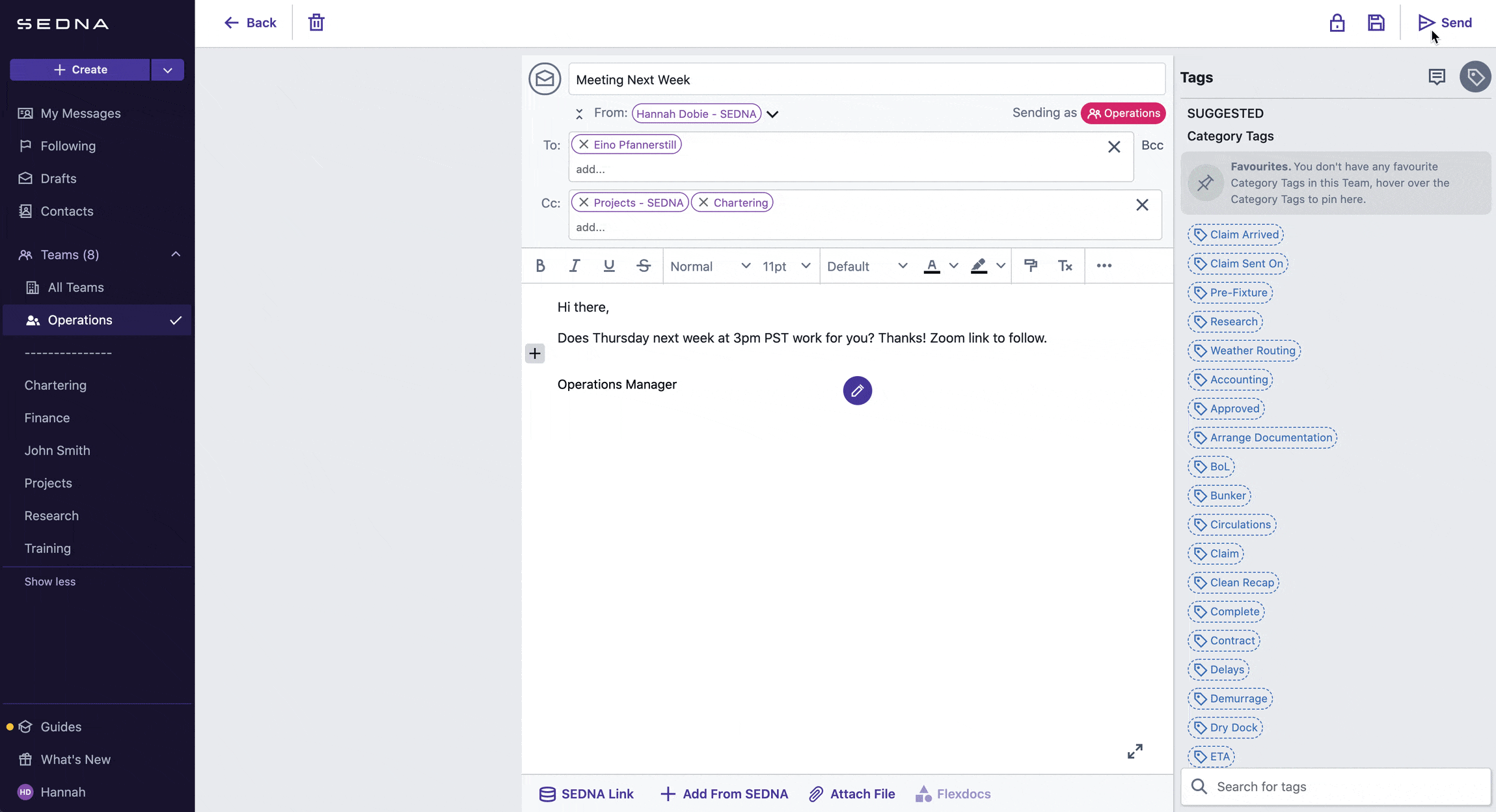Open the Normal paragraph style dropdown
Screen dimensions: 1496x812
pos(710,266)
